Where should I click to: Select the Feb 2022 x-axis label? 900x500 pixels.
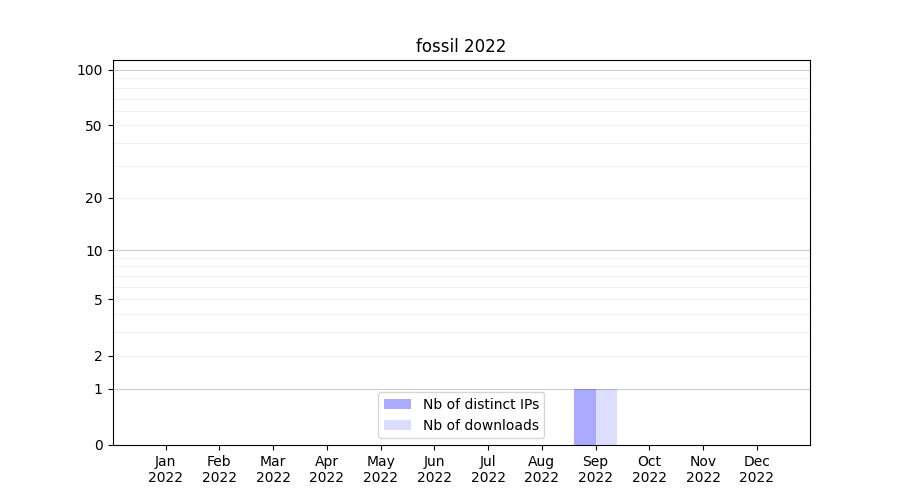[219, 469]
